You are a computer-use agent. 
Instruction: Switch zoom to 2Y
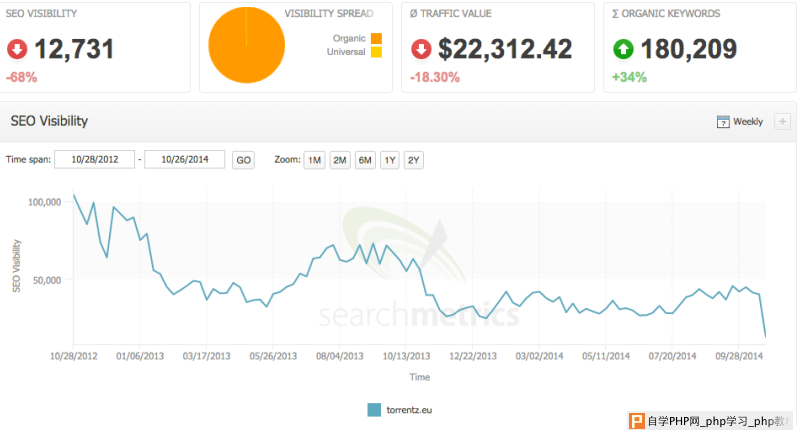click(x=414, y=160)
